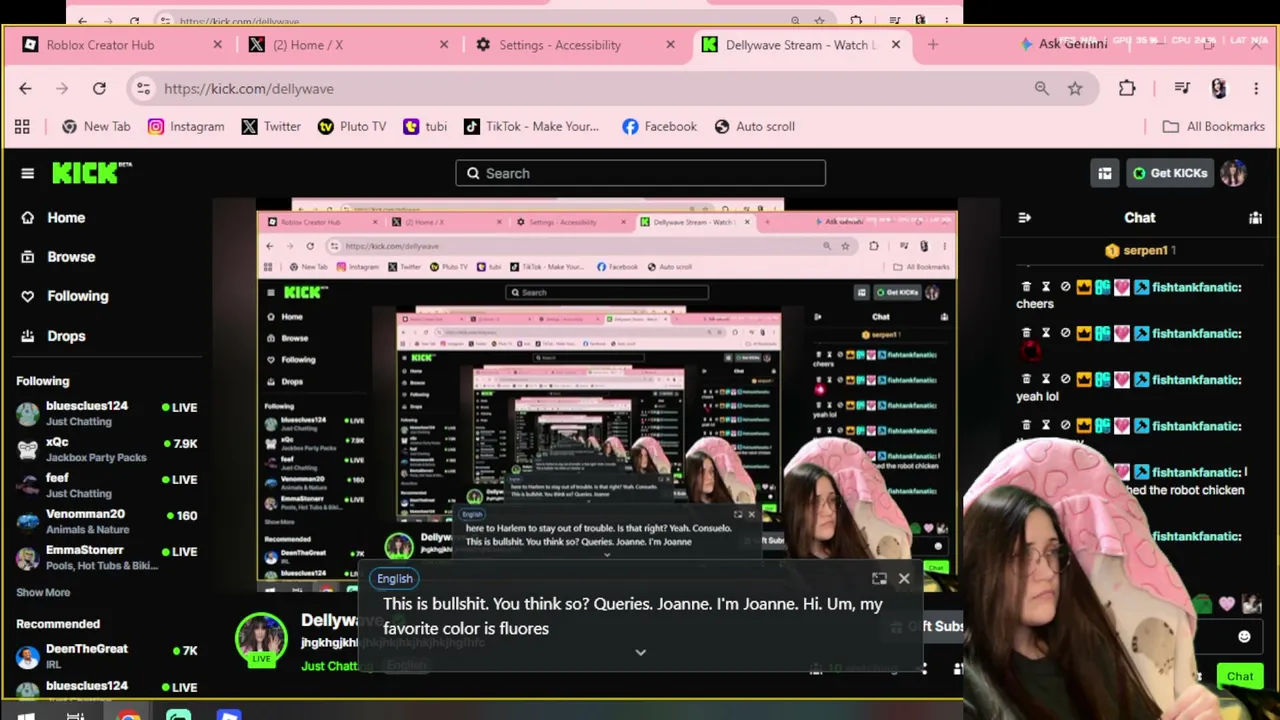Screen dimensions: 1280x720
Task: Click Ask Gemini button
Action: point(1063,44)
